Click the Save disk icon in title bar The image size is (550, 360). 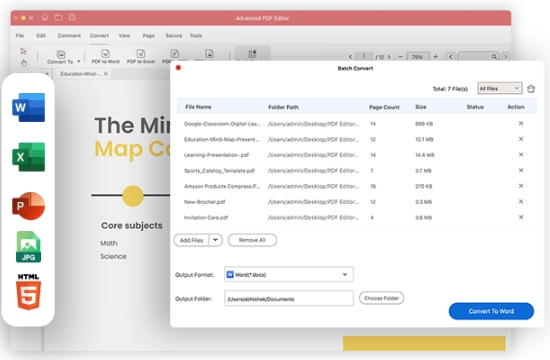72,17
